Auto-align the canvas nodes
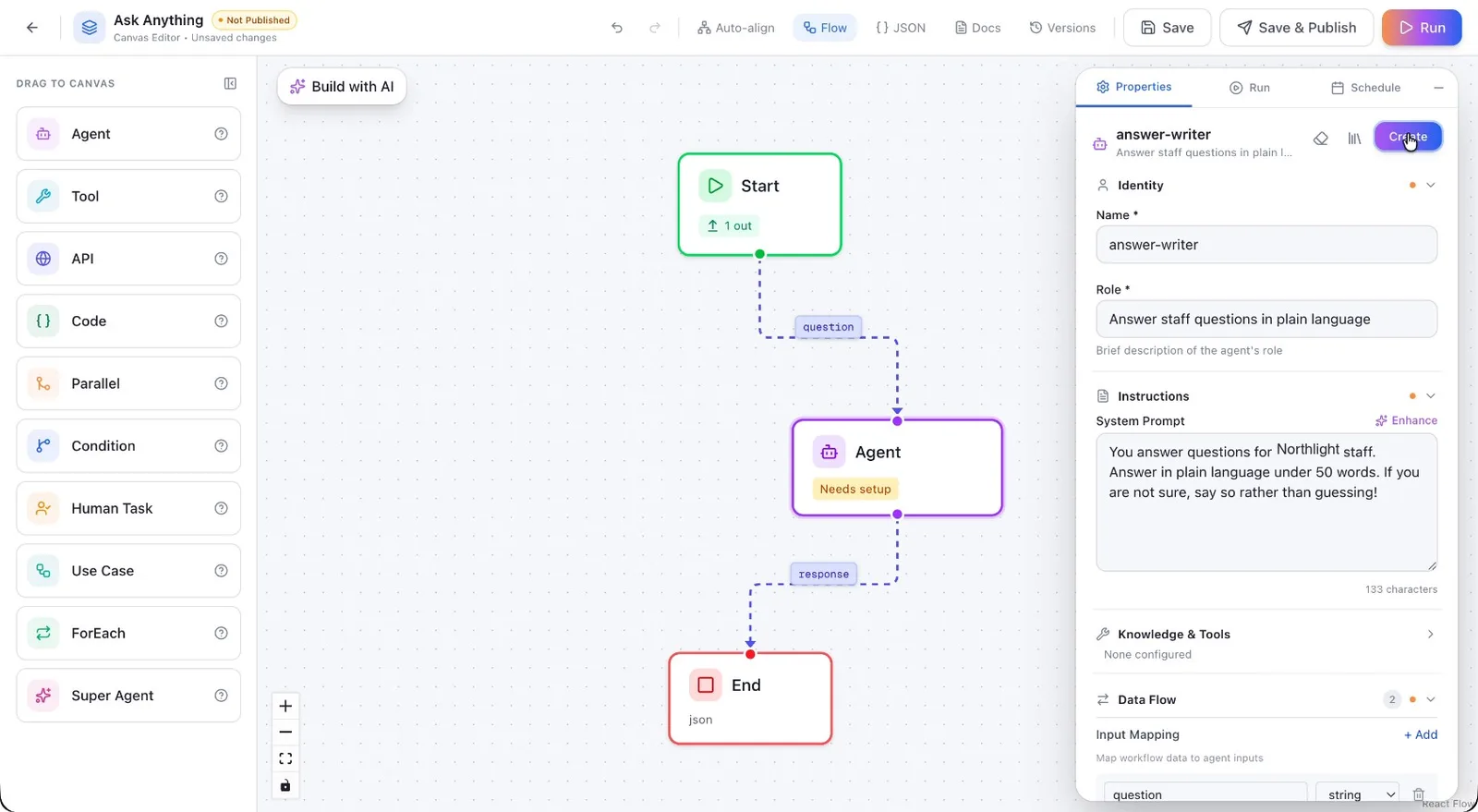Image resolution: width=1478 pixels, height=812 pixels. tap(736, 28)
